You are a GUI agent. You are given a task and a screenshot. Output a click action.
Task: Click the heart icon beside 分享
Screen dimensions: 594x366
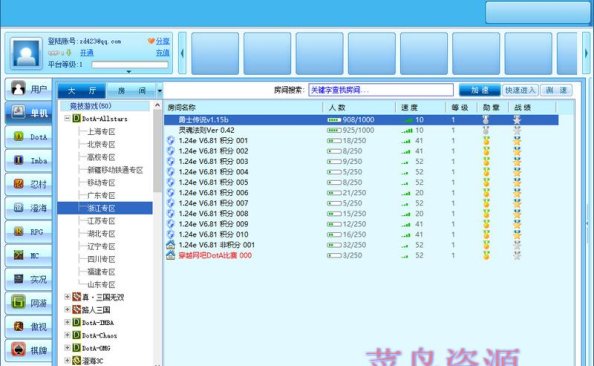click(x=151, y=41)
